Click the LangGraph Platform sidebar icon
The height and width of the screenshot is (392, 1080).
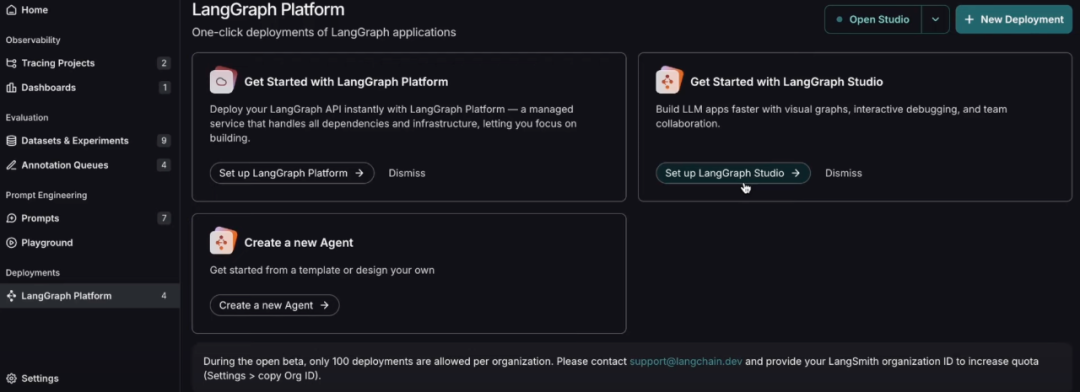pyautogui.click(x=11, y=296)
